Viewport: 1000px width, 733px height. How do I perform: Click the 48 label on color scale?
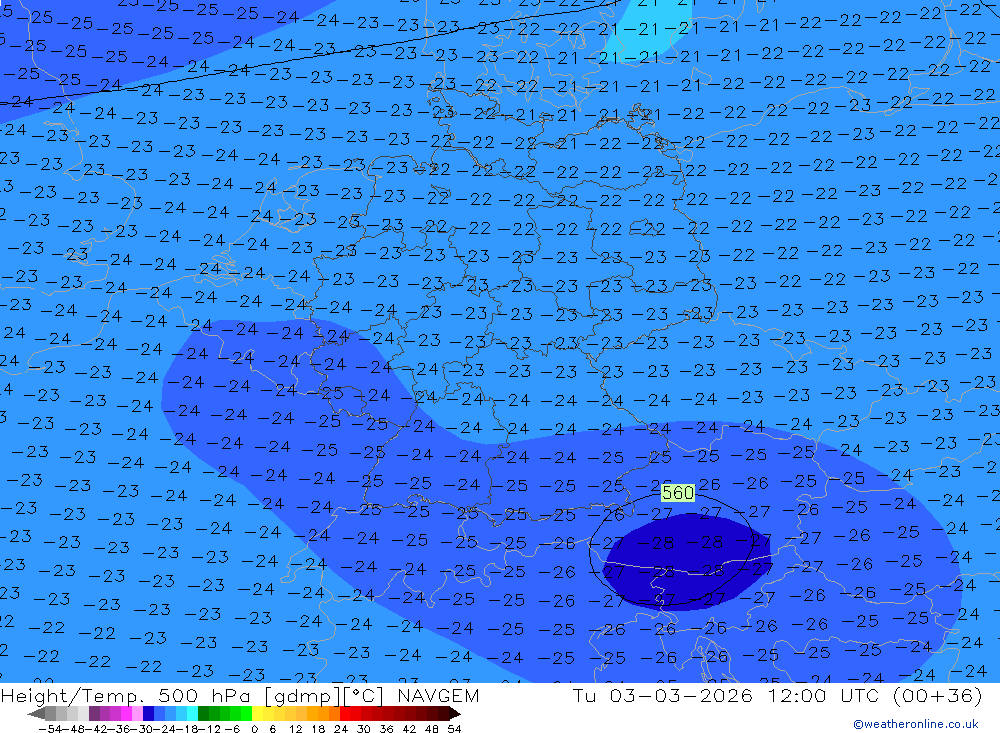coord(432,729)
